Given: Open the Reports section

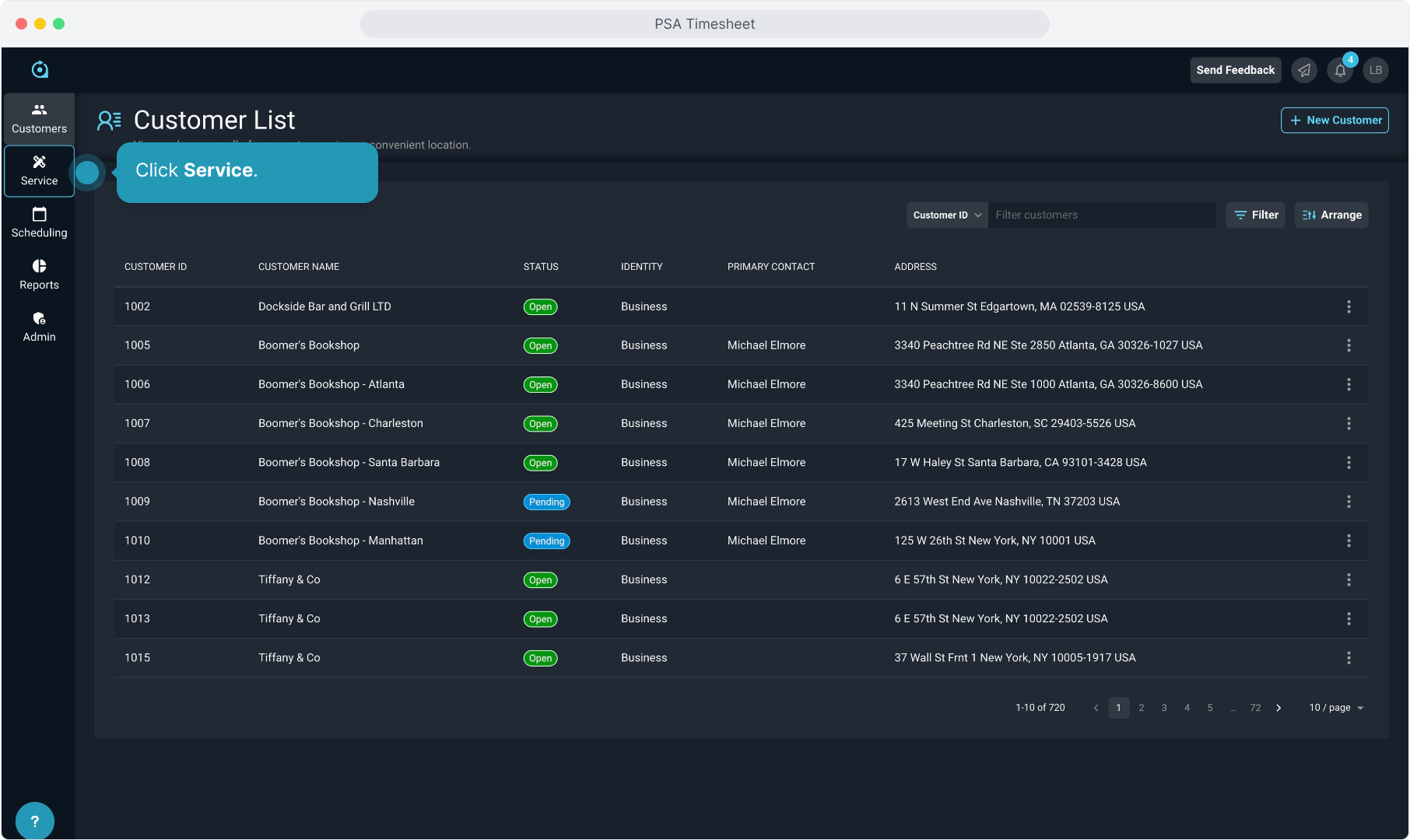Looking at the screenshot, I should click(39, 275).
